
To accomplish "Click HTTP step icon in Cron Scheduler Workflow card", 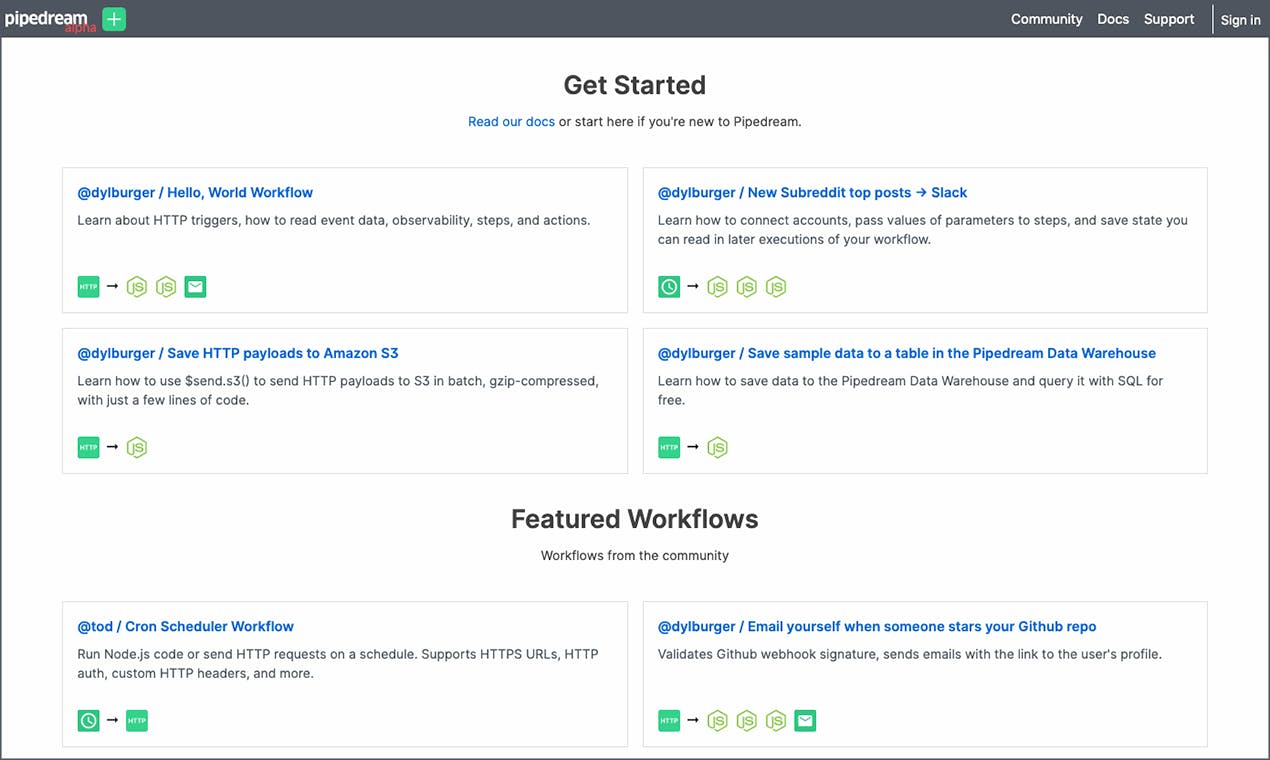I will 137,720.
